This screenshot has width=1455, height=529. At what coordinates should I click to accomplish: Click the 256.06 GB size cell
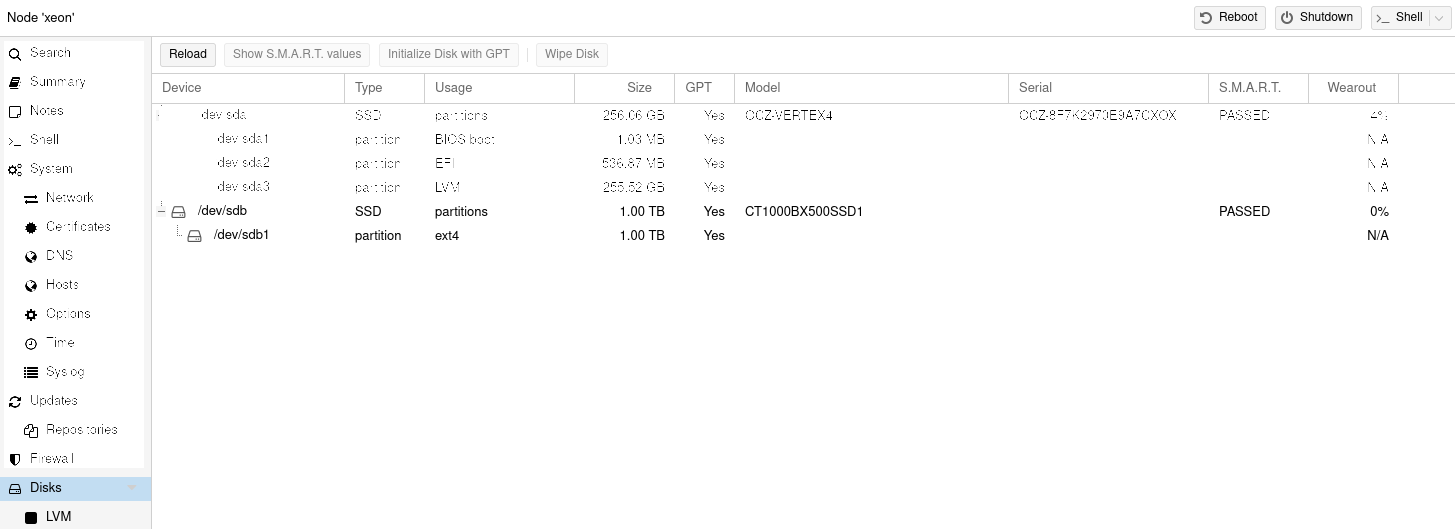coord(634,115)
